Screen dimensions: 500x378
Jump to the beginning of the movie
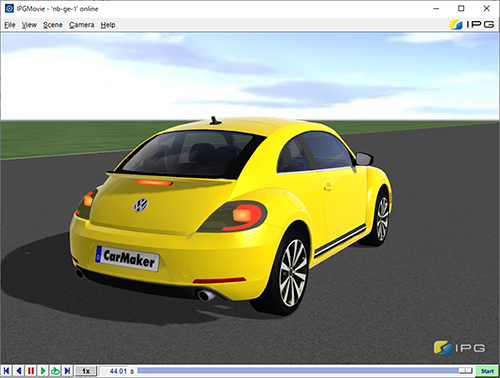pos(7,371)
